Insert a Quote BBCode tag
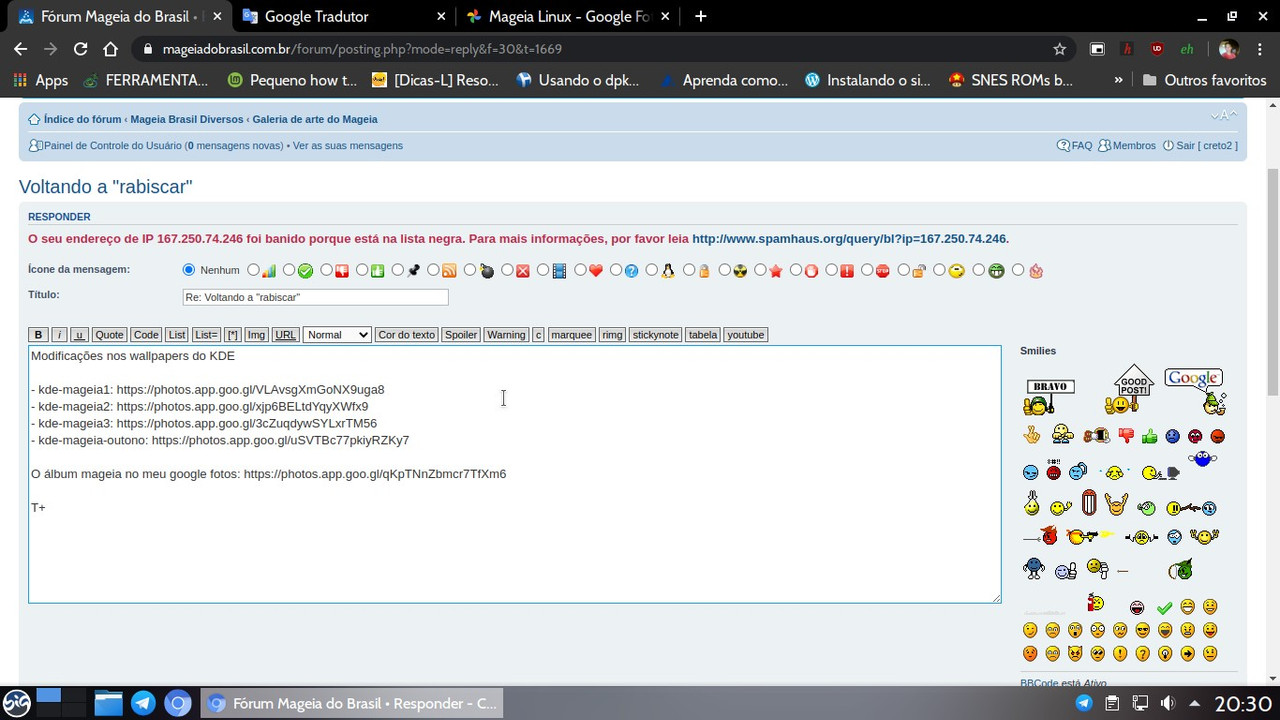 (109, 335)
